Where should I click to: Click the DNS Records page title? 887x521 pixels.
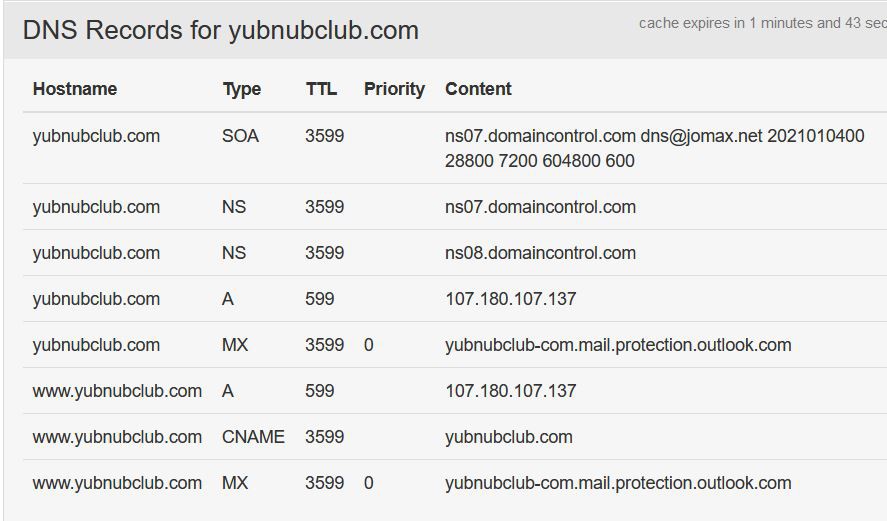[x=220, y=30]
